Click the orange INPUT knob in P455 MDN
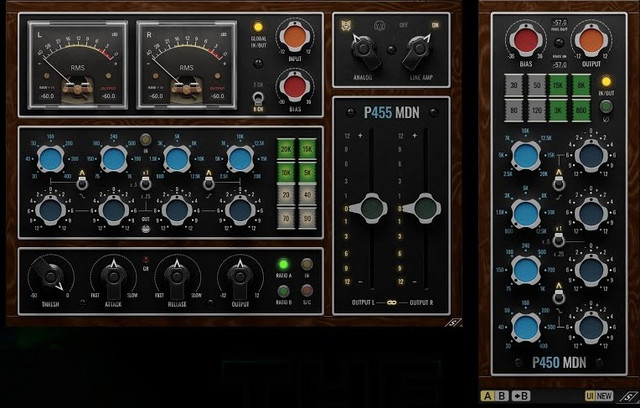Image resolution: width=640 pixels, height=408 pixels. (x=295, y=37)
